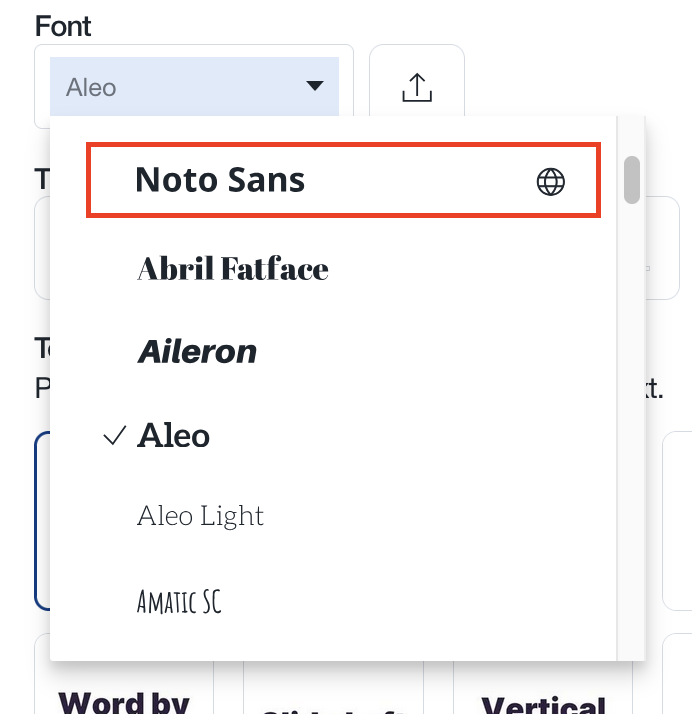Click the blue-outlined card at left edge
Viewport: 692px width, 714px height.
41,520
